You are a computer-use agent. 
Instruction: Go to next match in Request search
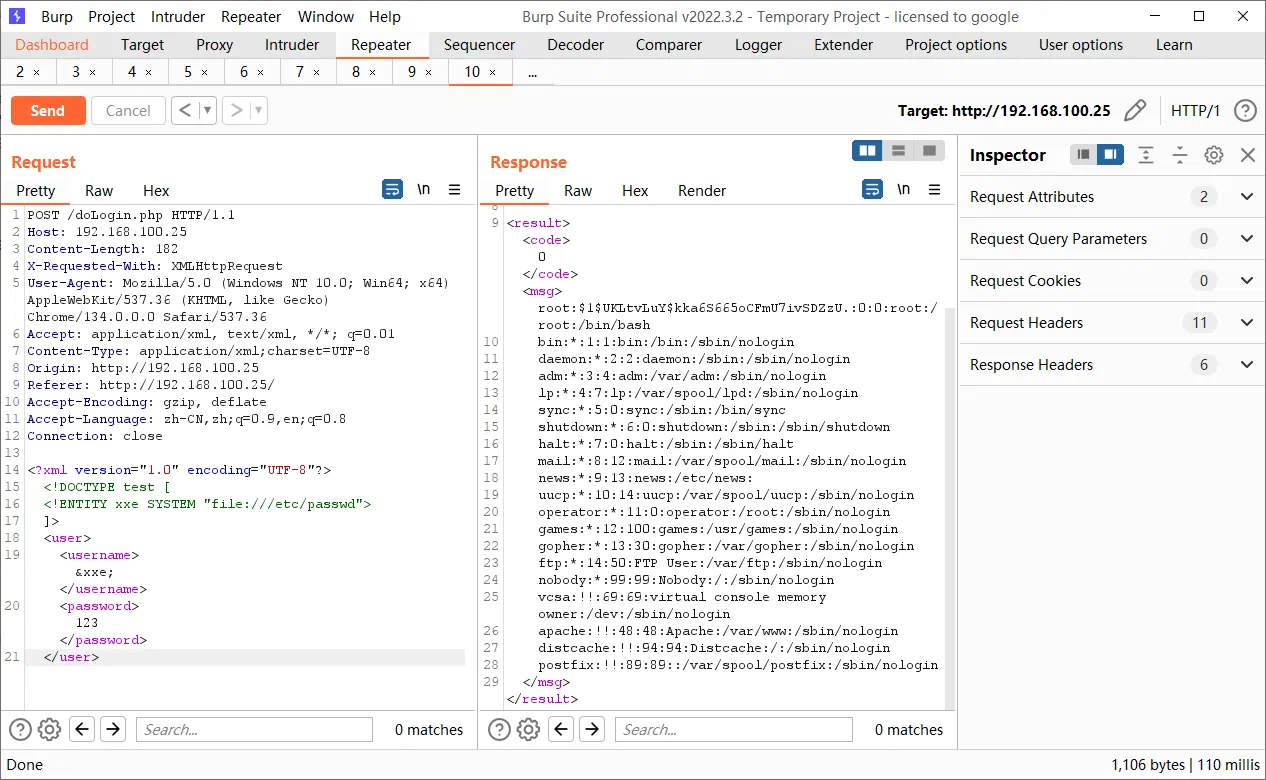[x=113, y=729]
